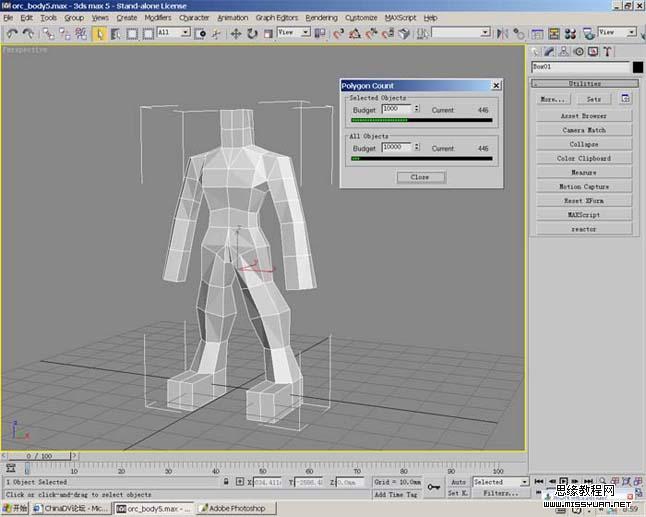Open the Render Scene teapot icon
Viewport: 646px width, 517px height.
tap(589, 34)
